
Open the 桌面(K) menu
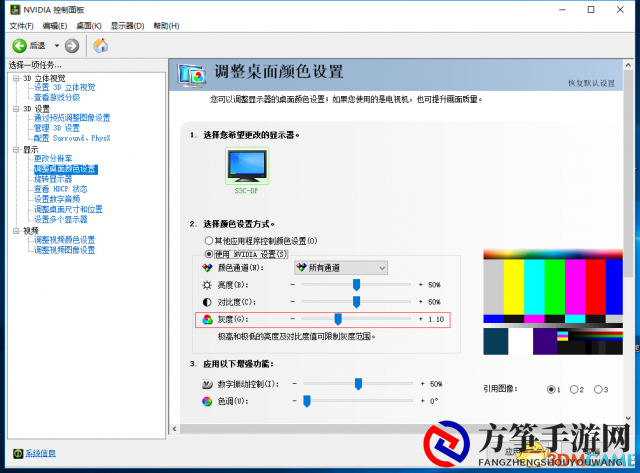89,26
